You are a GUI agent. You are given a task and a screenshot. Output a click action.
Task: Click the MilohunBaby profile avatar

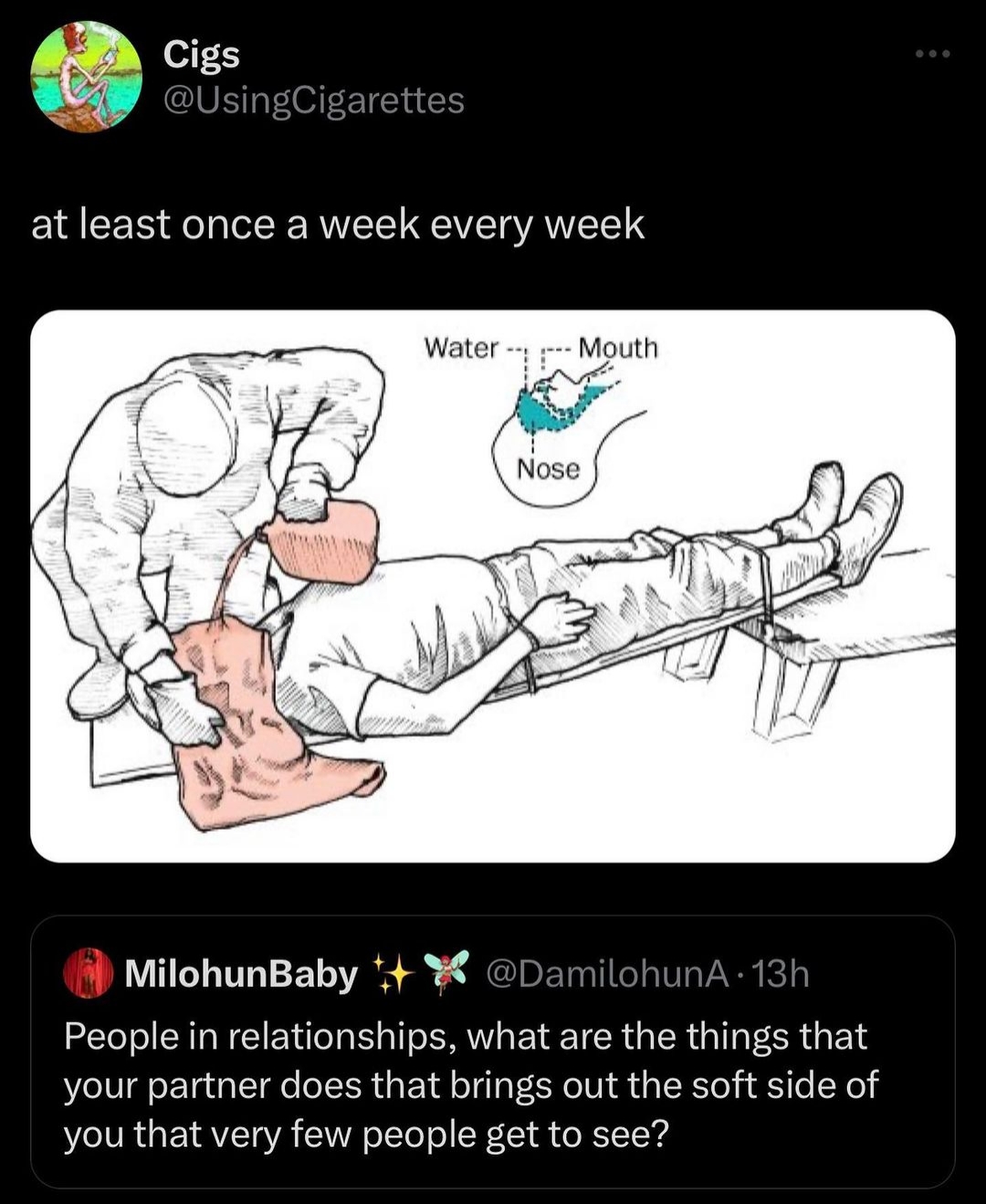[x=88, y=973]
